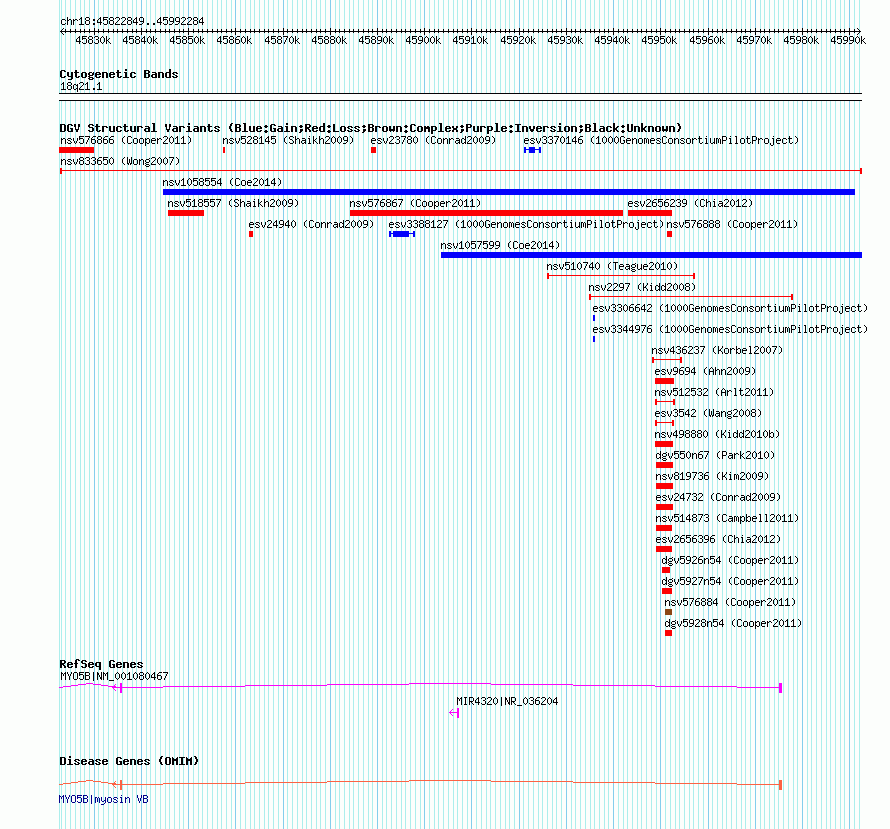Open esv3542 (Wang2008) label
Image resolution: width=890 pixels, height=829 pixels.
point(708,413)
